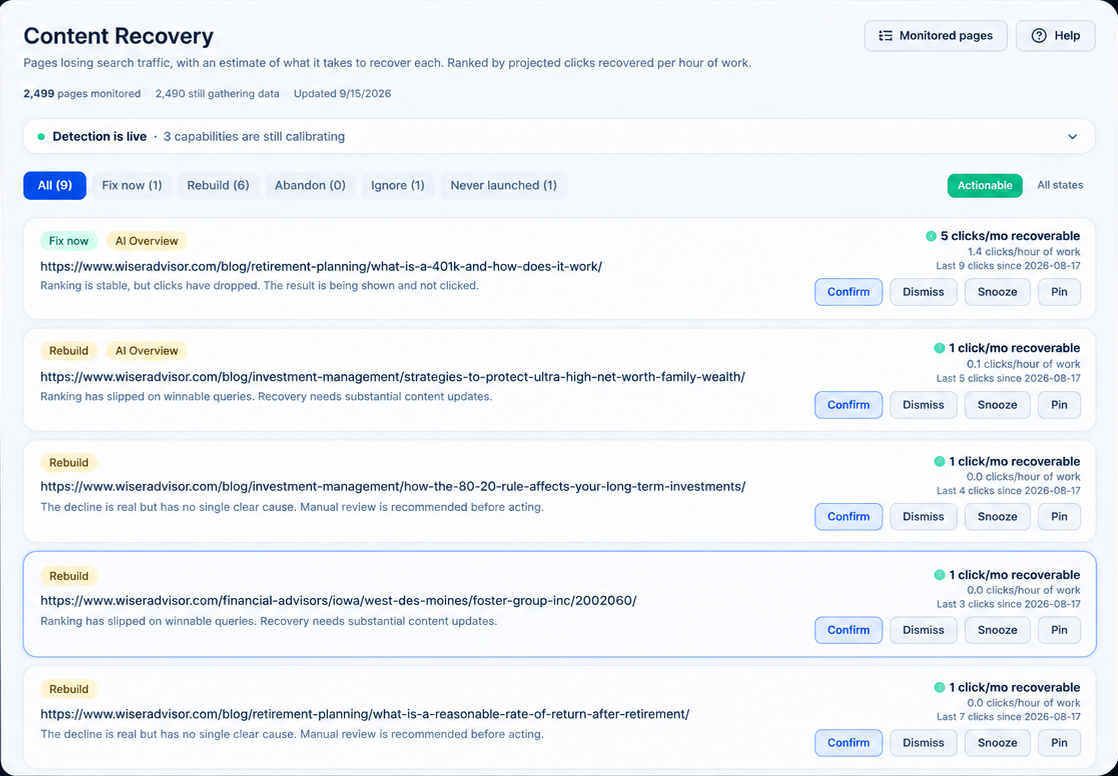Toggle the Actionable view filter
The height and width of the screenshot is (776, 1118).
pyautogui.click(x=985, y=185)
